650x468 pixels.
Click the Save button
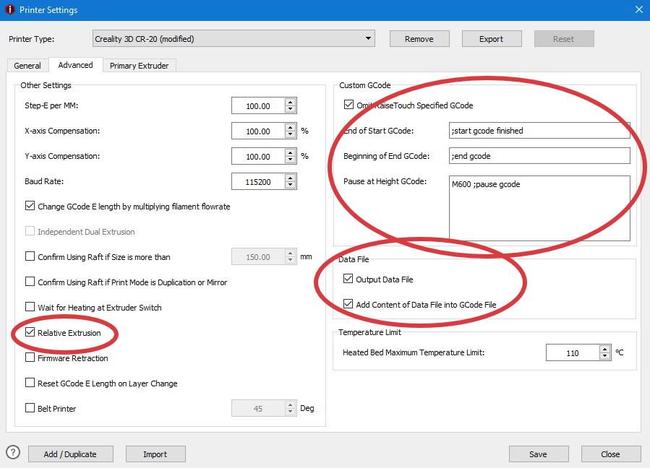point(537,453)
